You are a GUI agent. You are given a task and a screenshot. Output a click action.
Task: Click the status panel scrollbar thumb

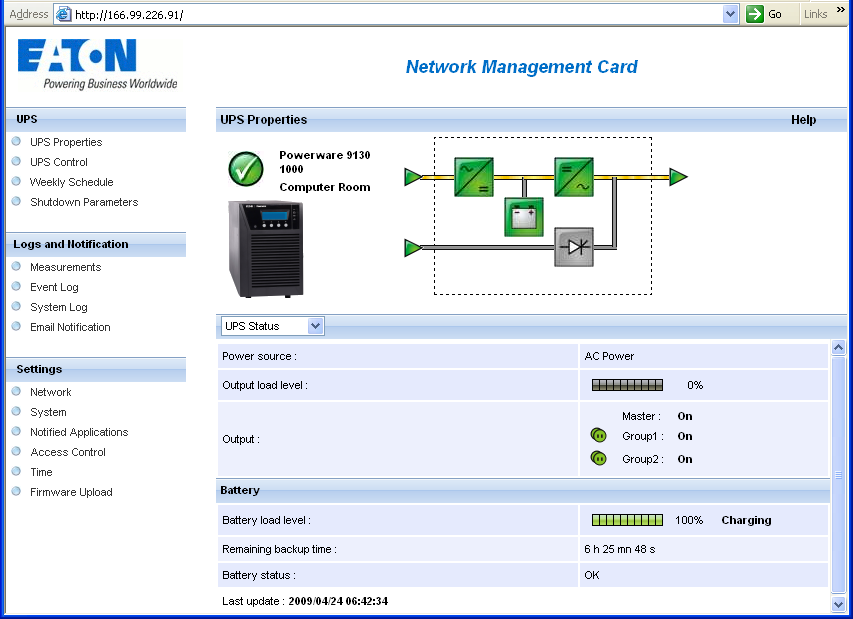(838, 474)
